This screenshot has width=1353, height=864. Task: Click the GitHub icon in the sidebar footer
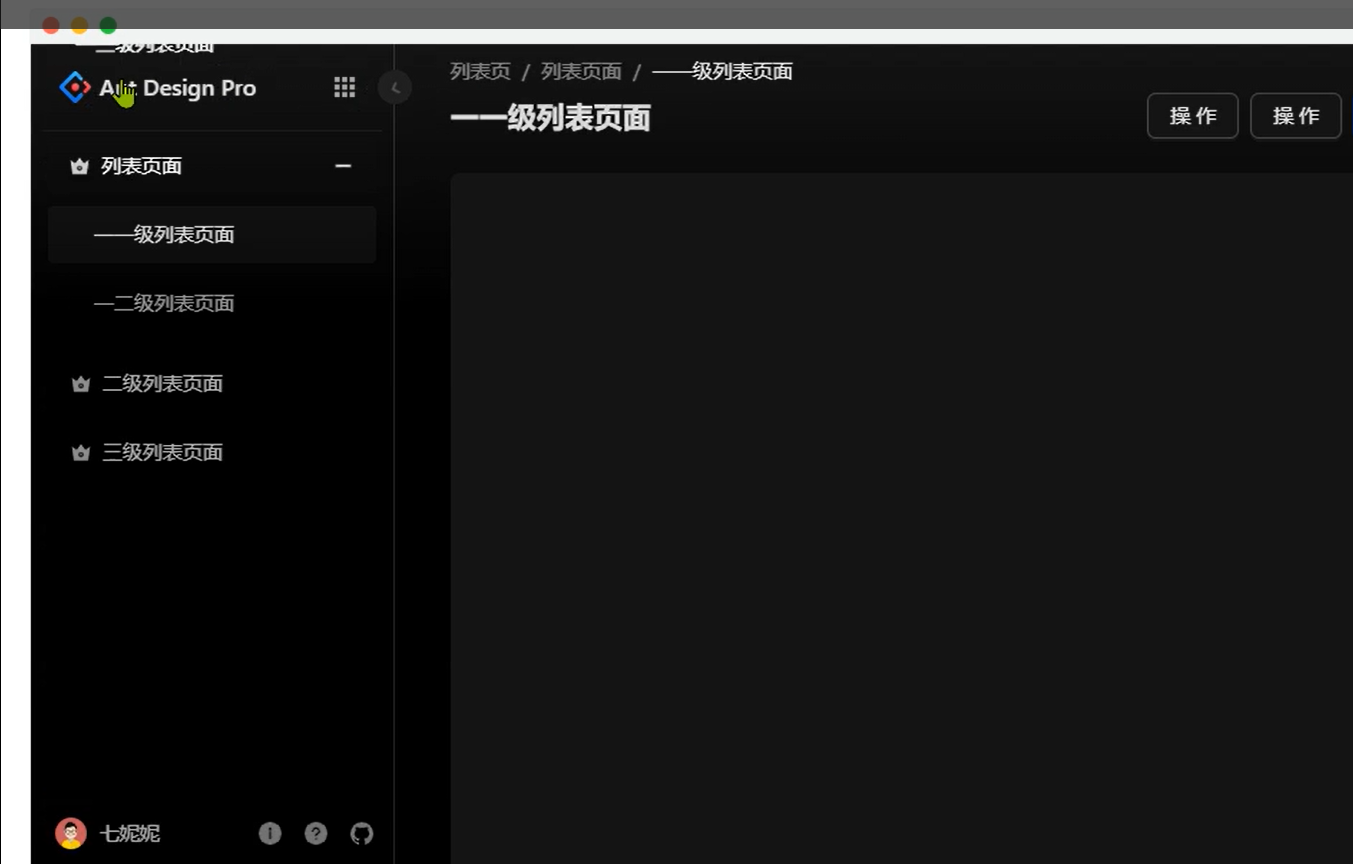(361, 833)
